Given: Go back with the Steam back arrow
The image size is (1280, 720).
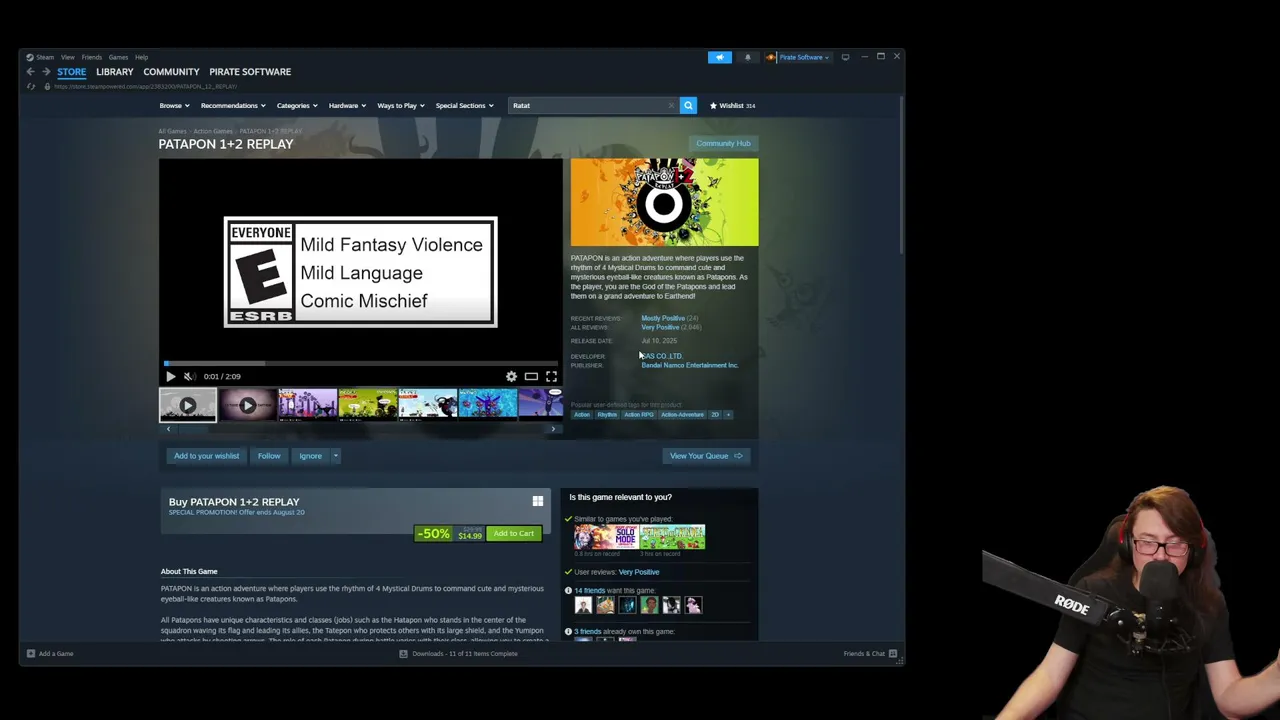Looking at the screenshot, I should tap(31, 72).
